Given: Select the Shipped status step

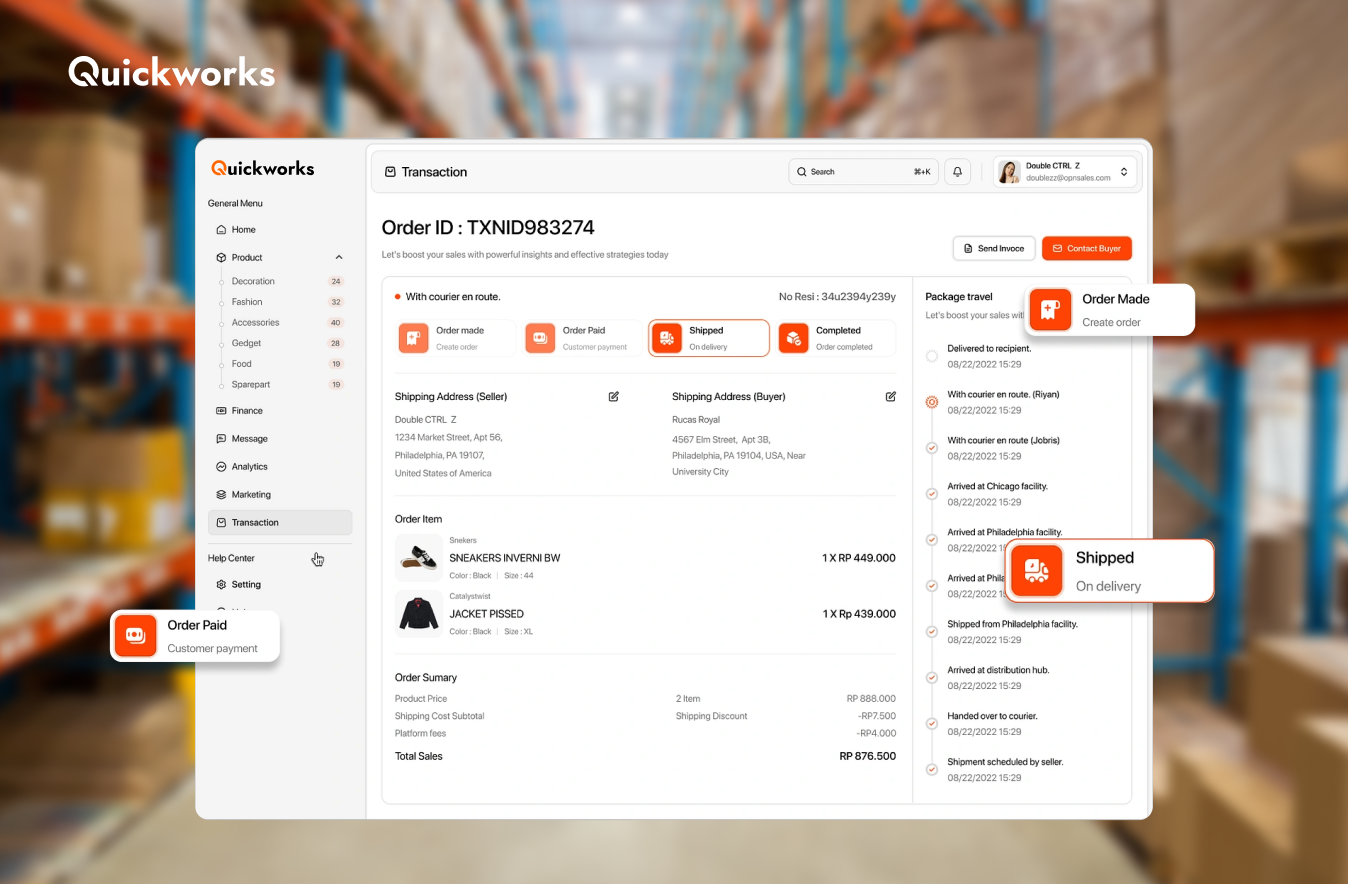Looking at the screenshot, I should [x=709, y=338].
